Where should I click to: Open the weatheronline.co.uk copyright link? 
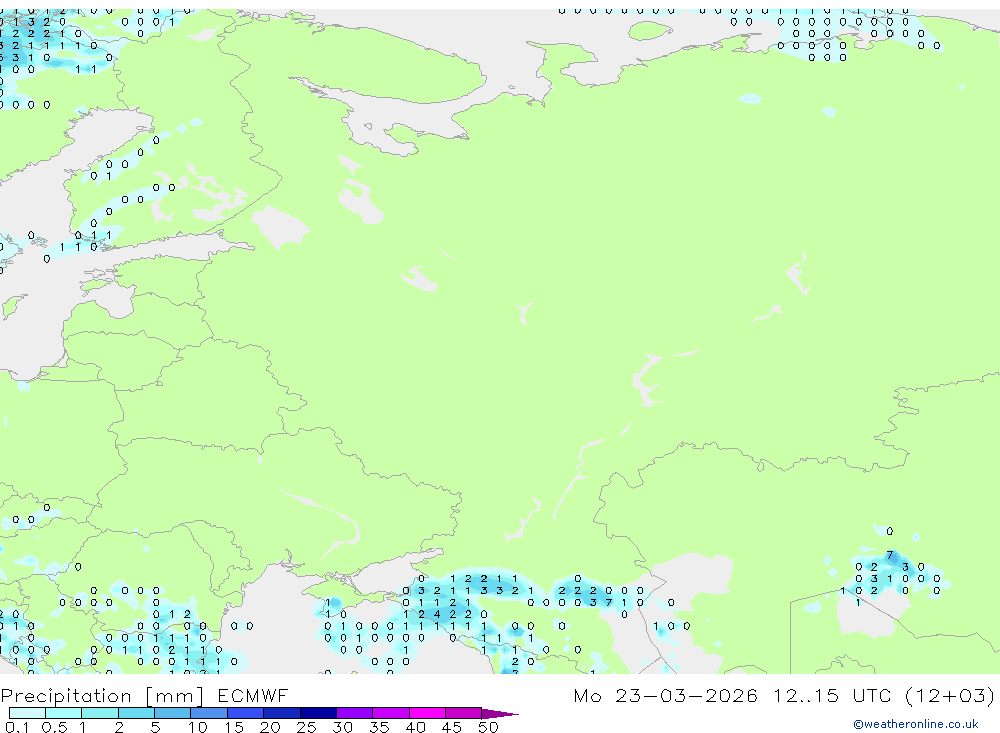pos(915,724)
